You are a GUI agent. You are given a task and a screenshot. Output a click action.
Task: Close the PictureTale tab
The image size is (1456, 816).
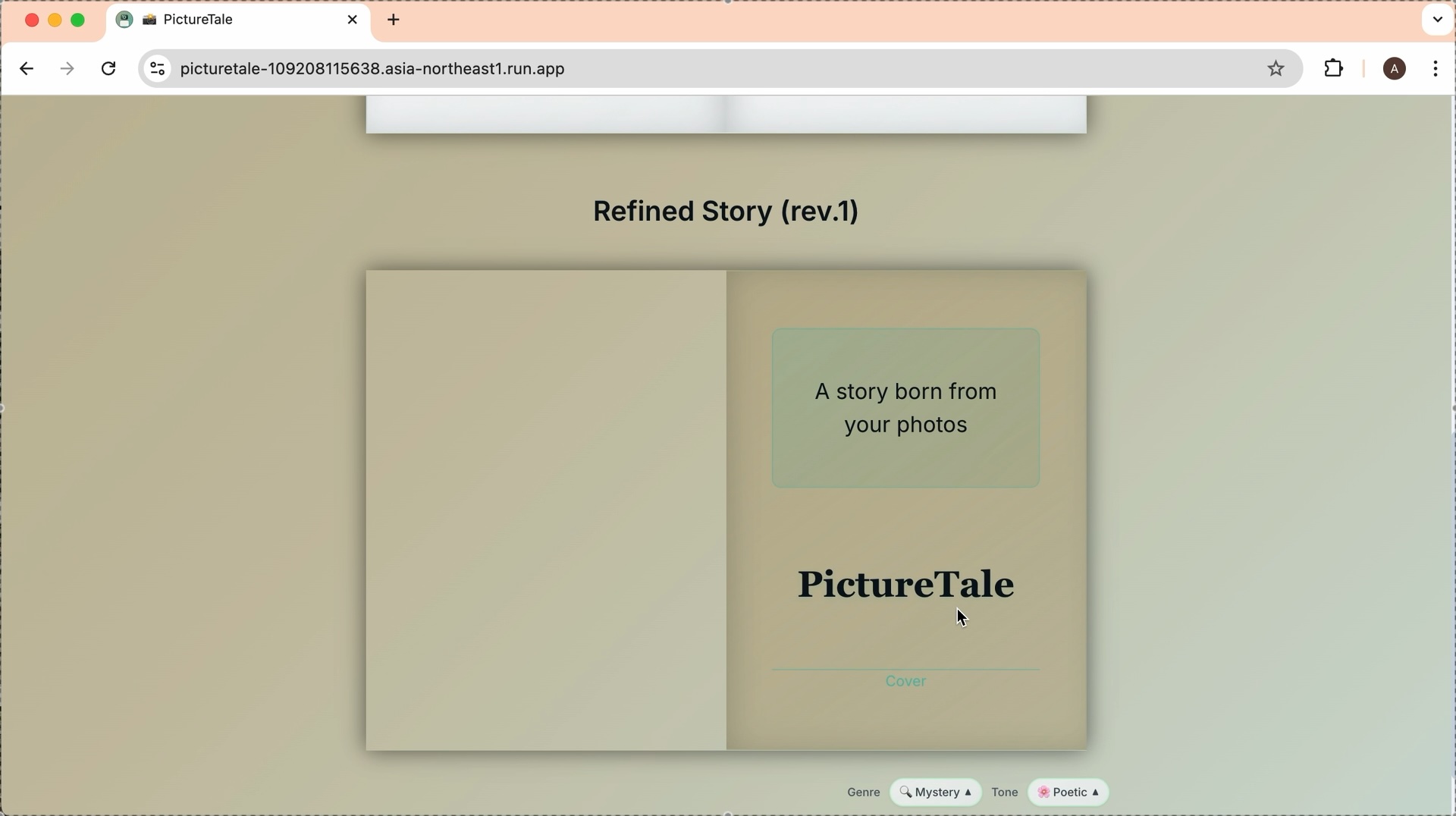click(x=353, y=20)
